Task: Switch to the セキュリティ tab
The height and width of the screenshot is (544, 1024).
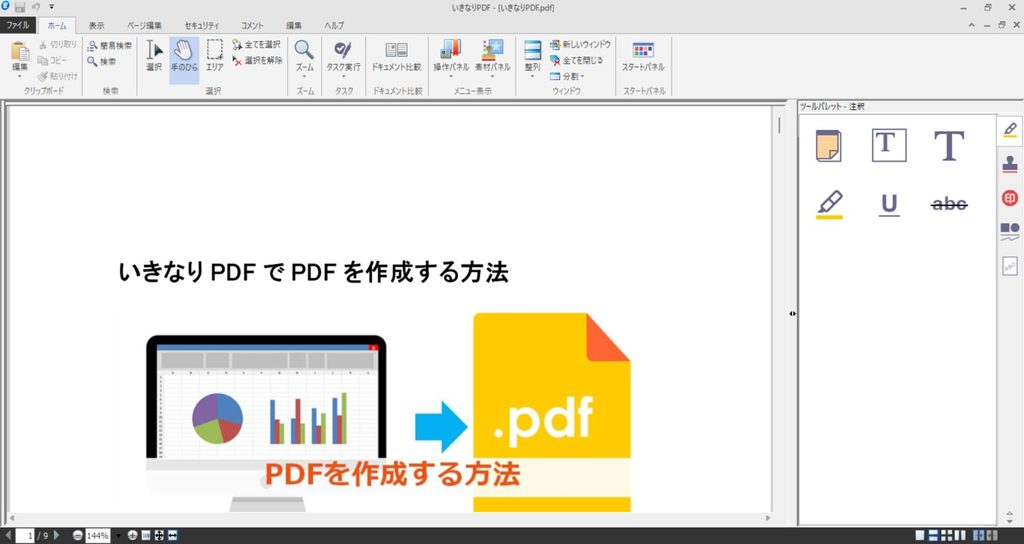Action: 202,25
